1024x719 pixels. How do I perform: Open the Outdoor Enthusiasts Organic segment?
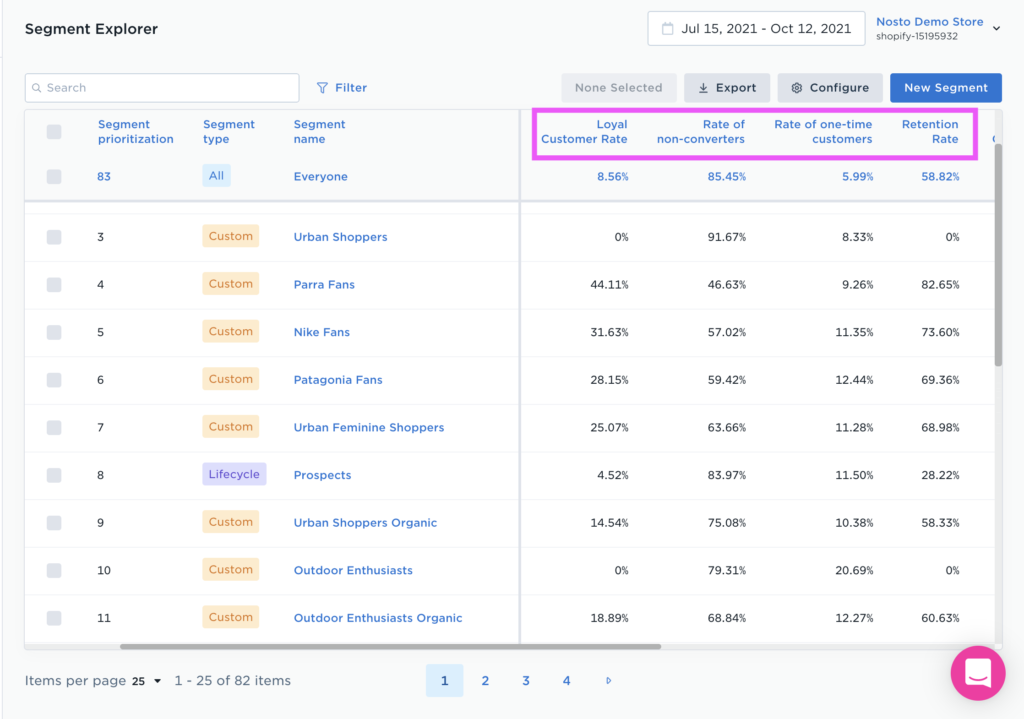tap(377, 618)
